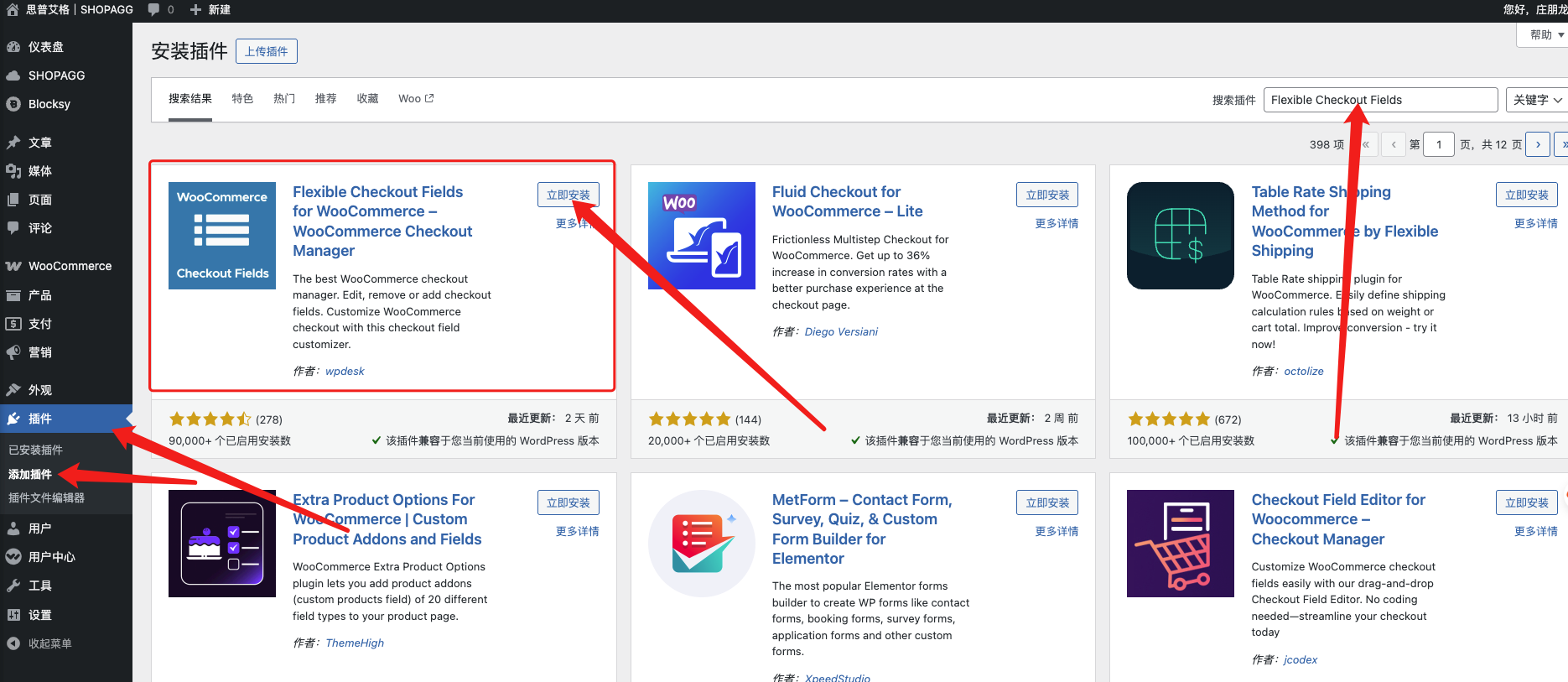Viewport: 1568px width, 682px height.
Task: Install Checkout Field Editor plugin
Action: click(x=1527, y=502)
